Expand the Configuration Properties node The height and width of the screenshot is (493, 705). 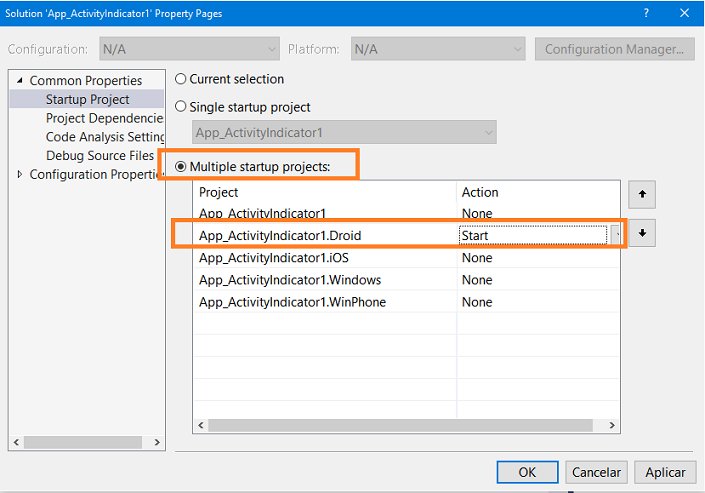pyautogui.click(x=19, y=174)
